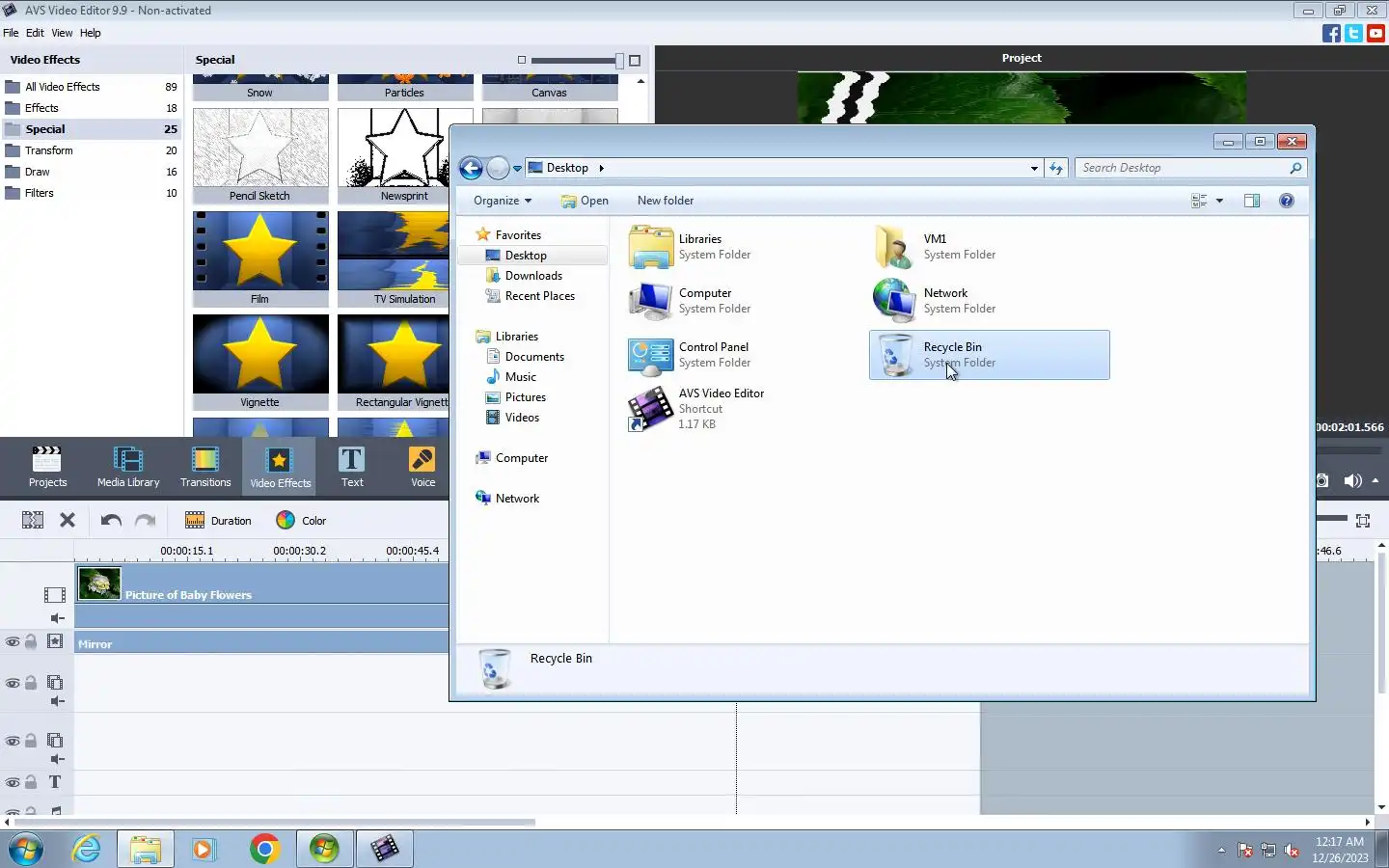The width and height of the screenshot is (1389, 868).
Task: Click the AVS Video Editor taskbar button
Action: click(x=385, y=849)
